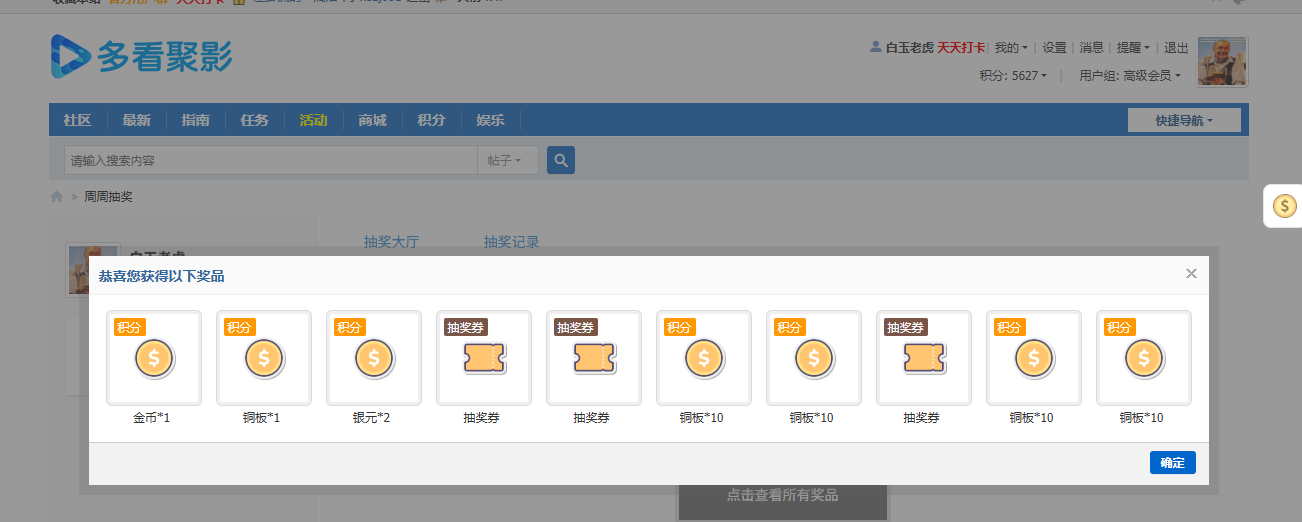Click the floating gold coin icon at right

click(x=1285, y=206)
